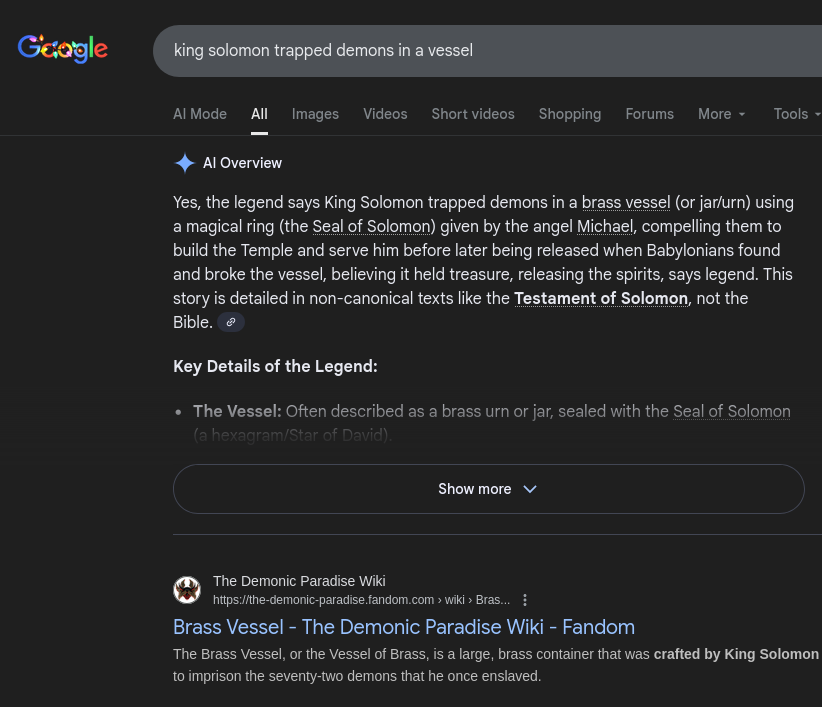Click the 'The Demonic Paradise Wiki' site name
Screen dimensions: 822x707
tap(299, 581)
